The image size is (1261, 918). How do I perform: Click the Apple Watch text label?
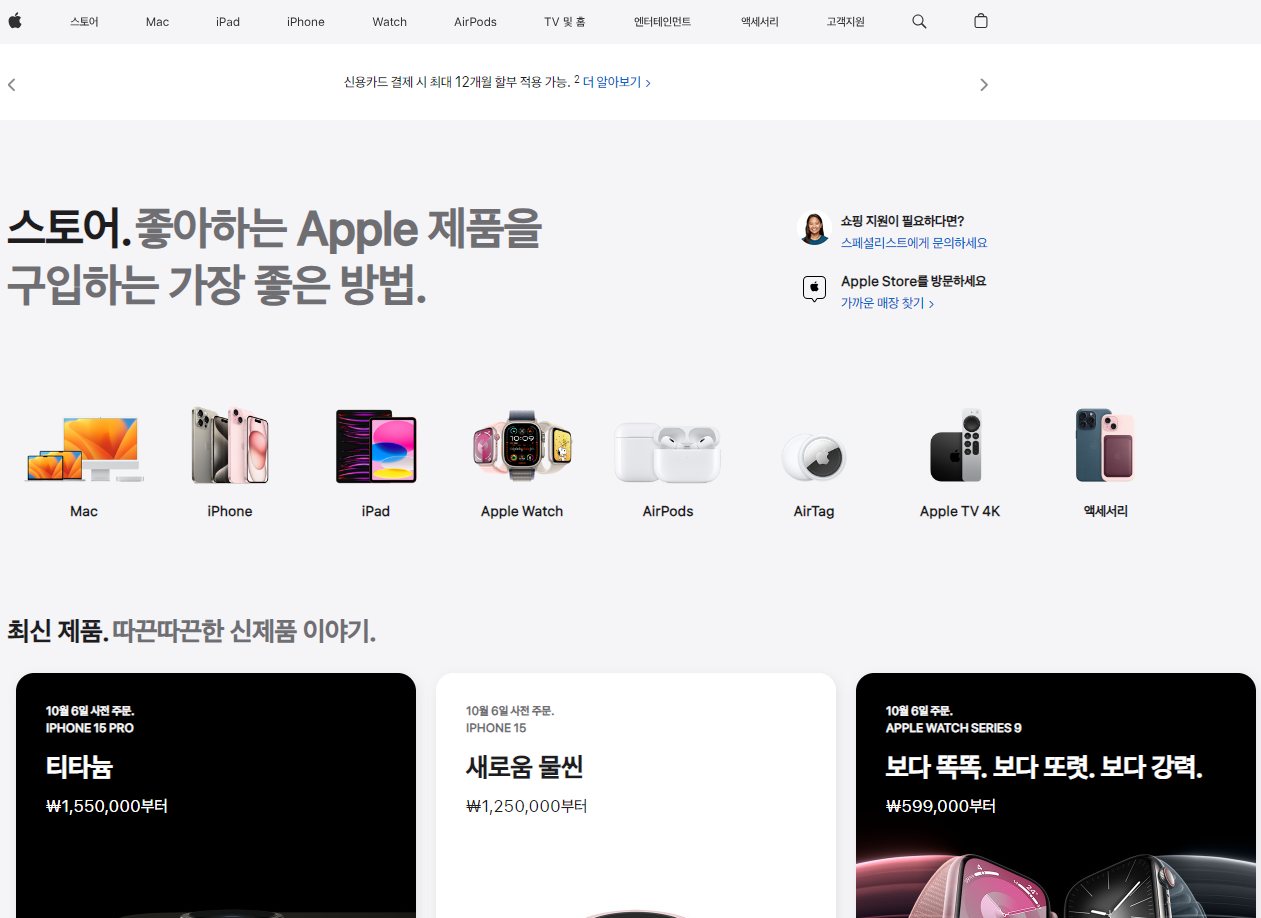pyautogui.click(x=522, y=511)
